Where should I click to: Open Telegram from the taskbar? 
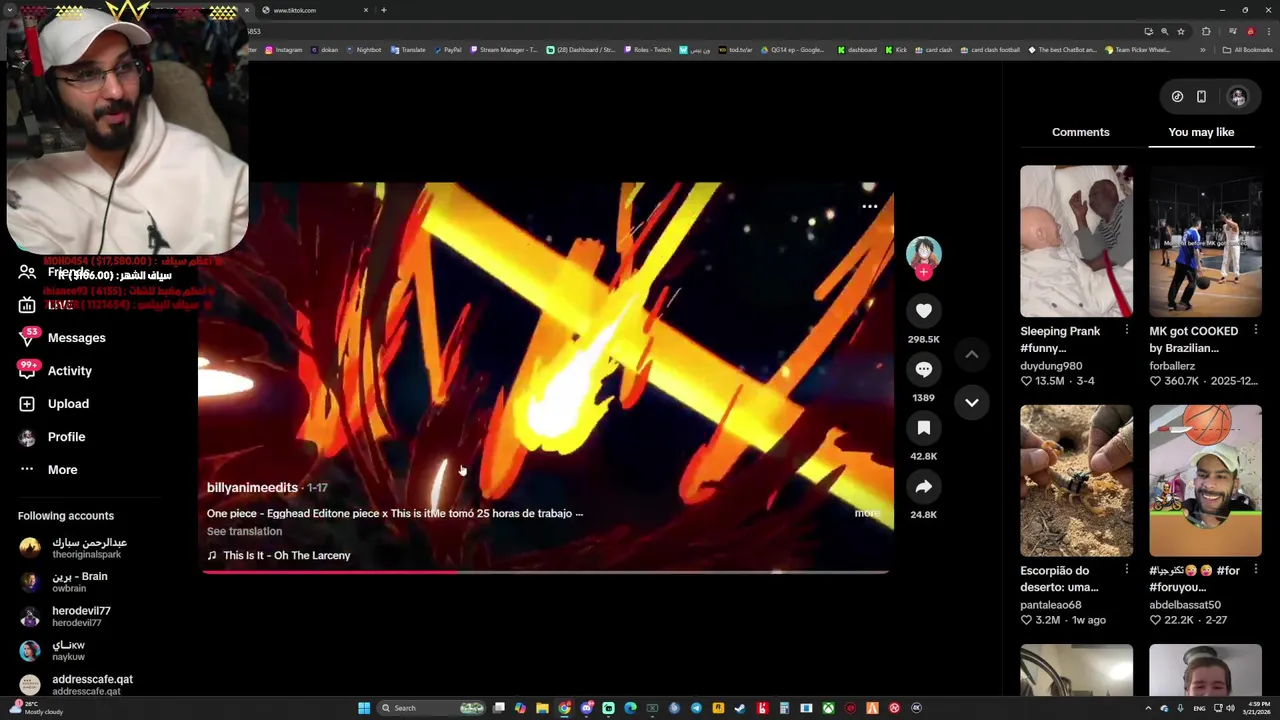[x=696, y=708]
